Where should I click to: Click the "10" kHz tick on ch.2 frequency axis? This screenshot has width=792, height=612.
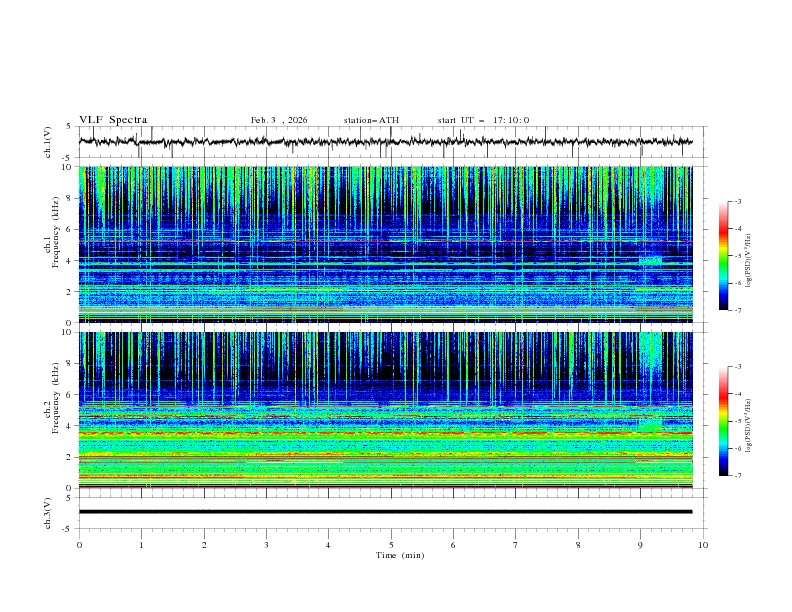tap(67, 332)
